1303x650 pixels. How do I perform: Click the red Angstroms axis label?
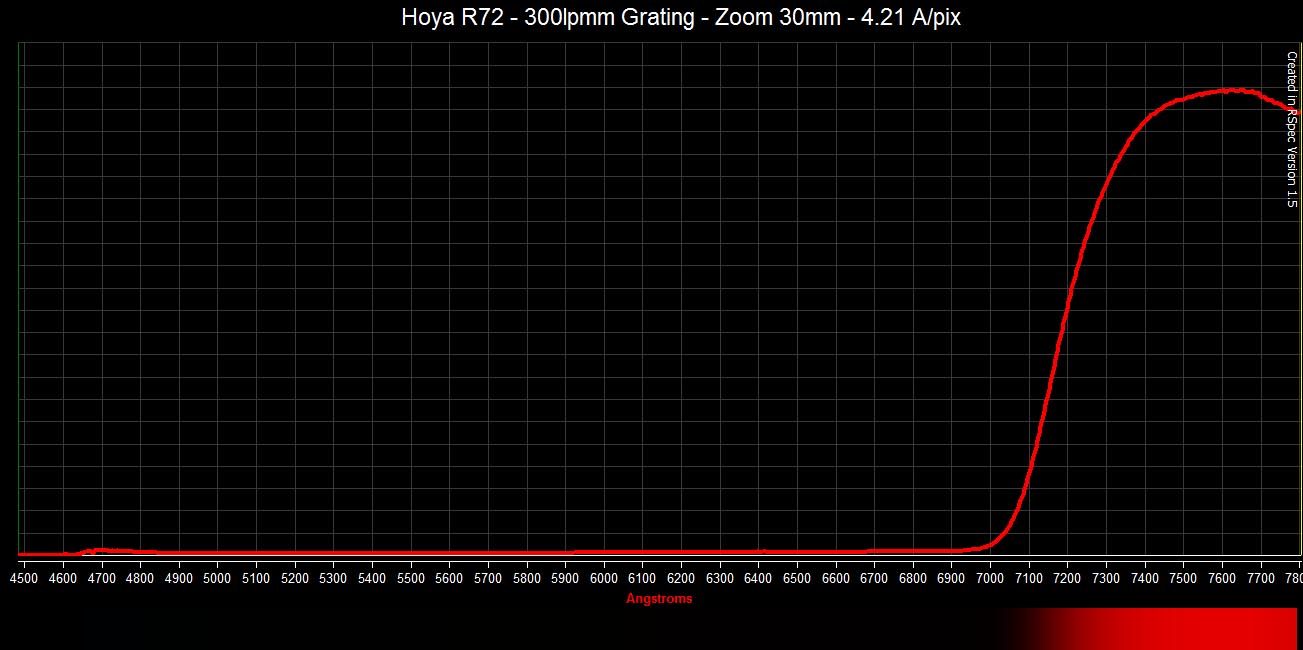point(659,599)
